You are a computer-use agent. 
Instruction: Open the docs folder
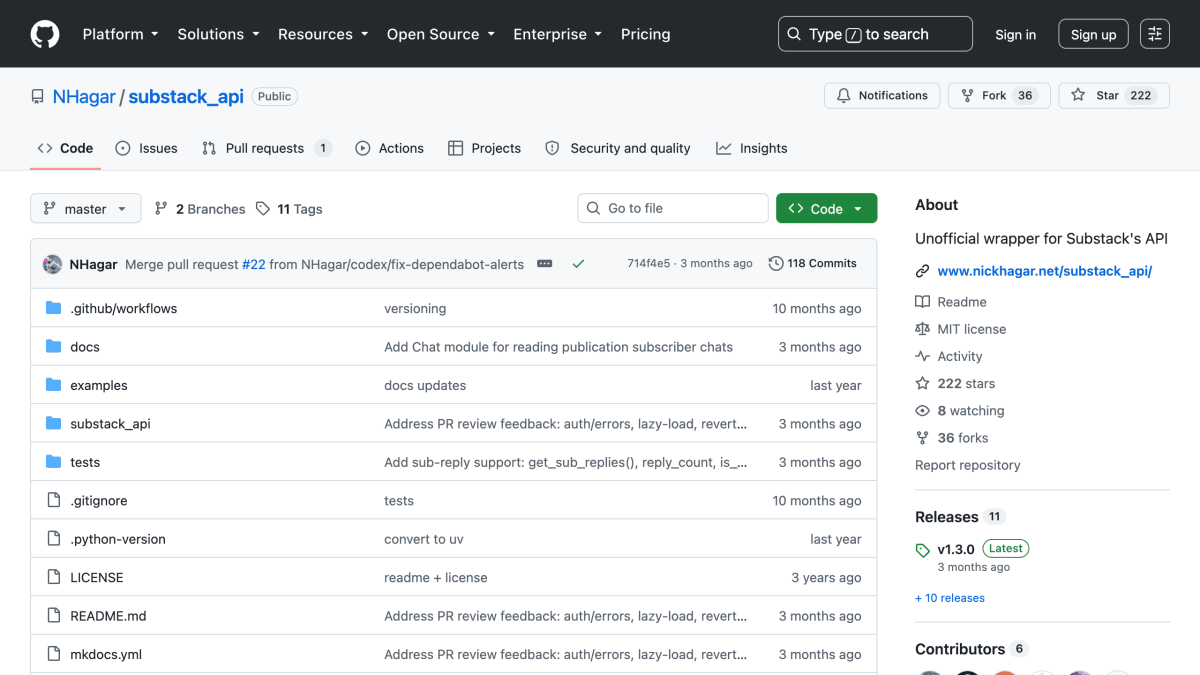[x=85, y=347]
